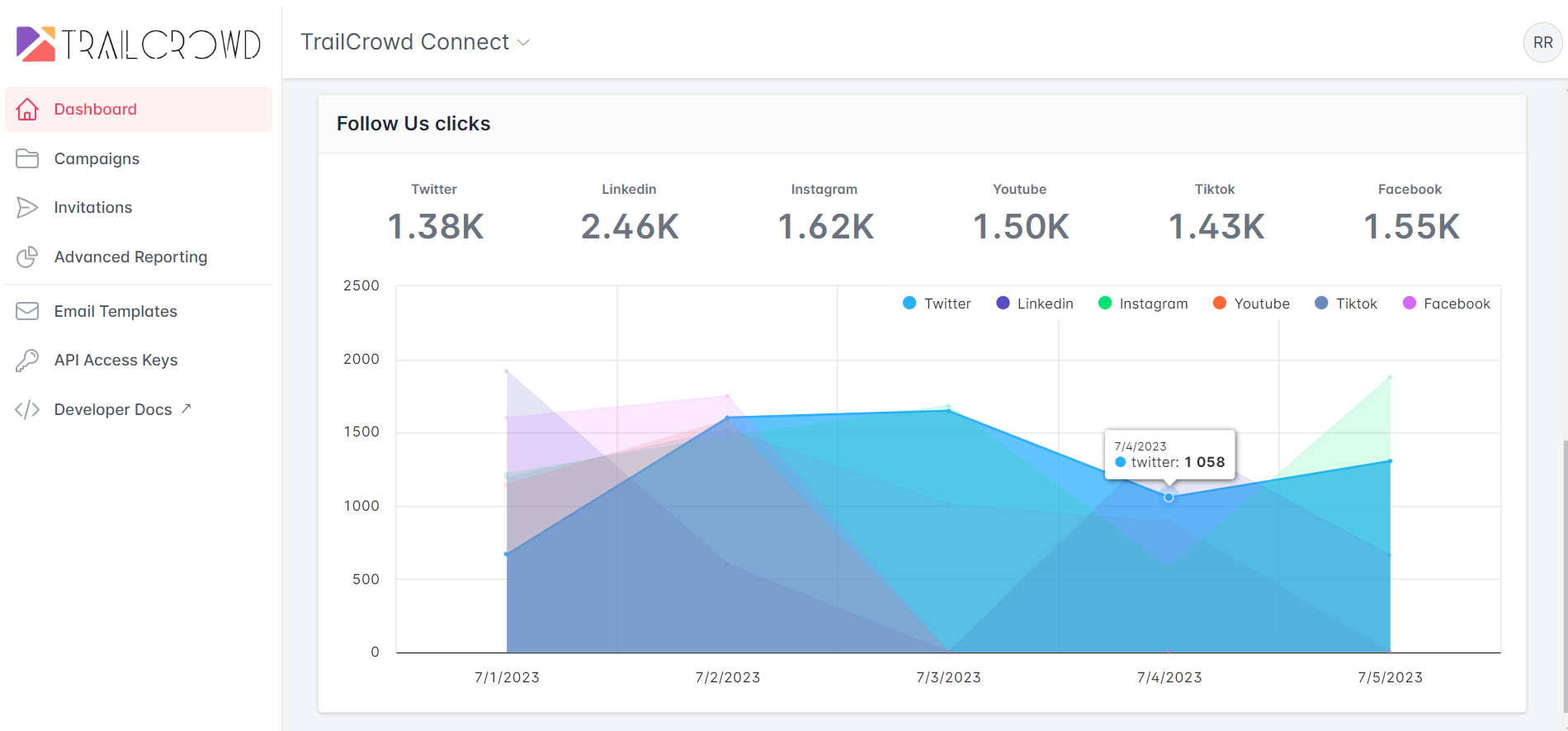This screenshot has height=731, width=1568.
Task: Click the Dashboard home icon
Action: pyautogui.click(x=27, y=109)
